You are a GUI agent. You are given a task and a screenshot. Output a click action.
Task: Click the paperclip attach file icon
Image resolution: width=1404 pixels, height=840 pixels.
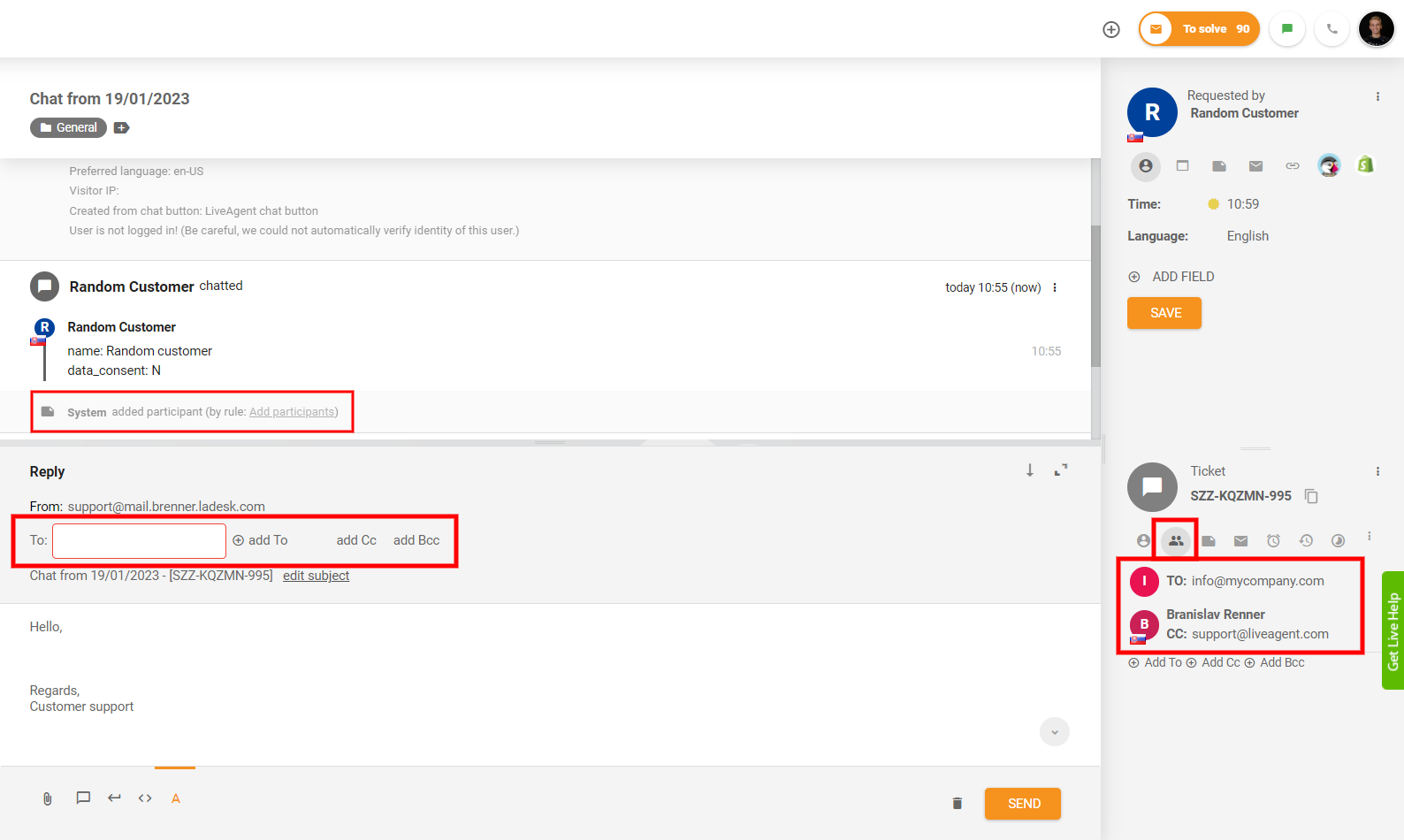click(x=48, y=798)
